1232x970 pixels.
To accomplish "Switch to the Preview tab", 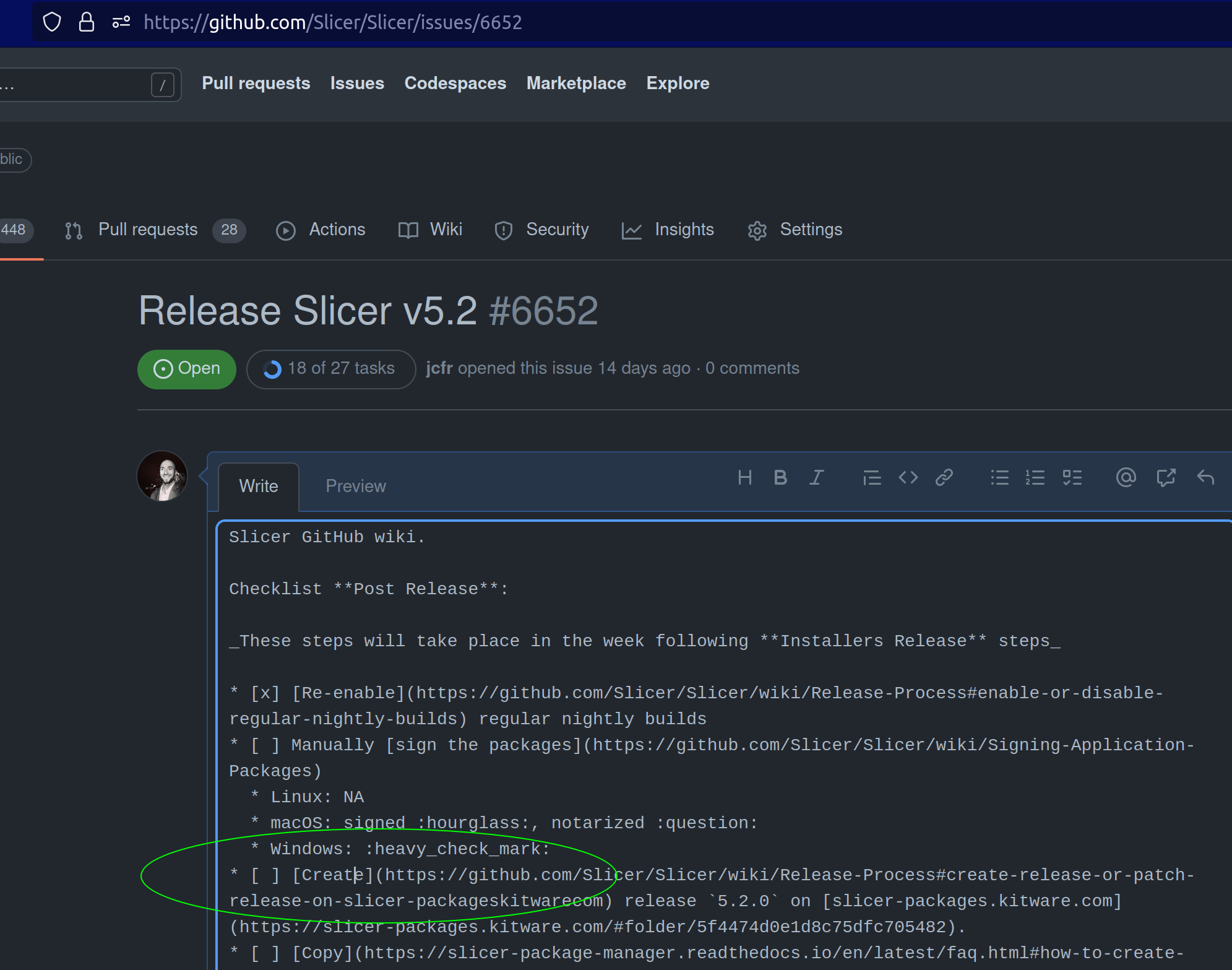I will [x=356, y=486].
